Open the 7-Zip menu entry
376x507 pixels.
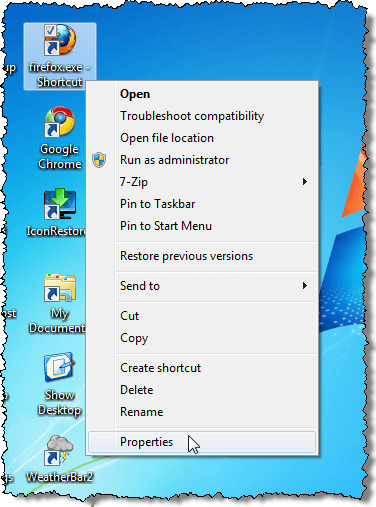202,182
